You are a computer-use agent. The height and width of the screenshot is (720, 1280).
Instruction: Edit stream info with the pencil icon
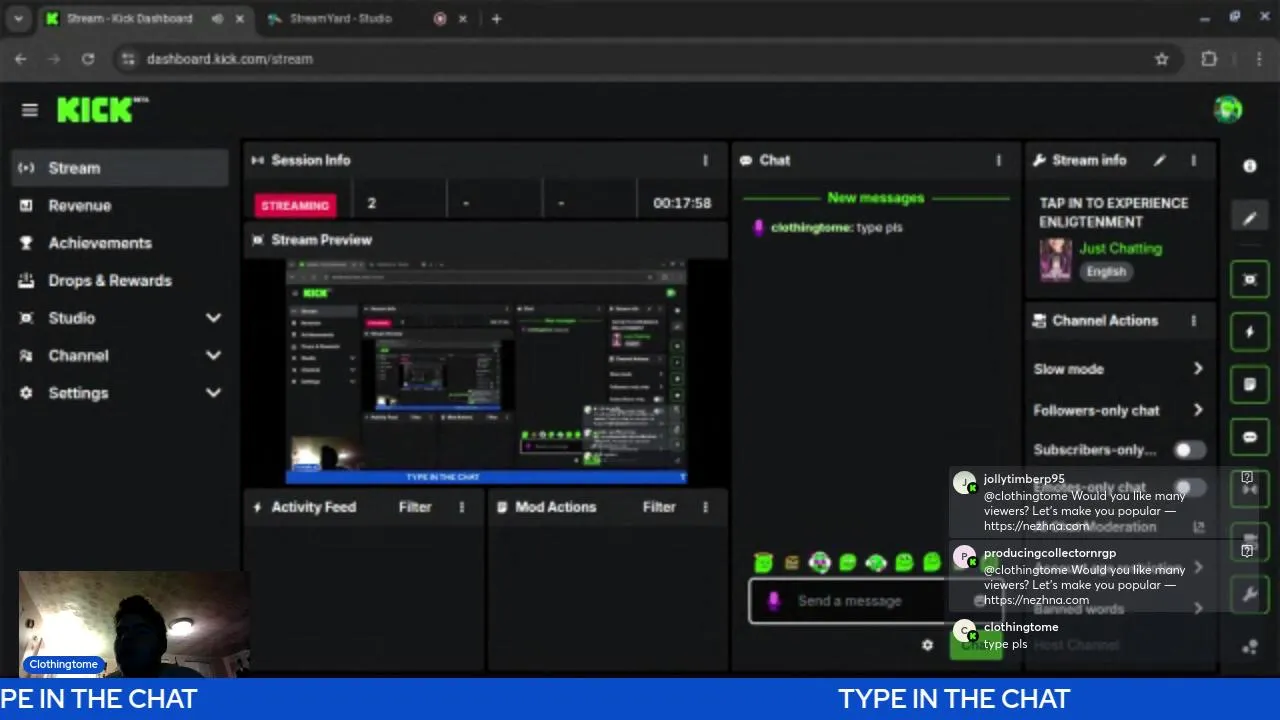[x=1160, y=160]
